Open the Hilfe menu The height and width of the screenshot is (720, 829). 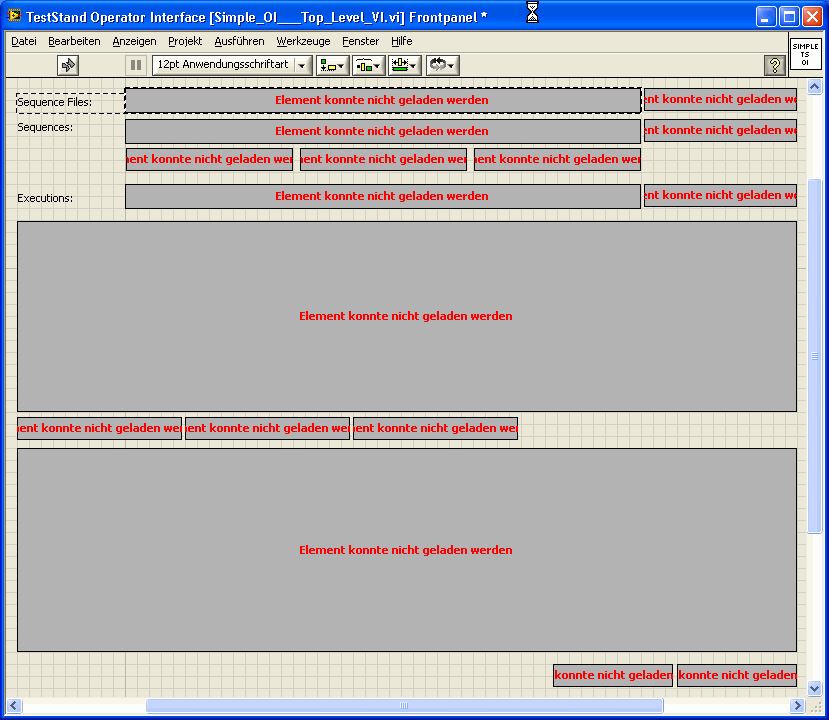[x=401, y=41]
